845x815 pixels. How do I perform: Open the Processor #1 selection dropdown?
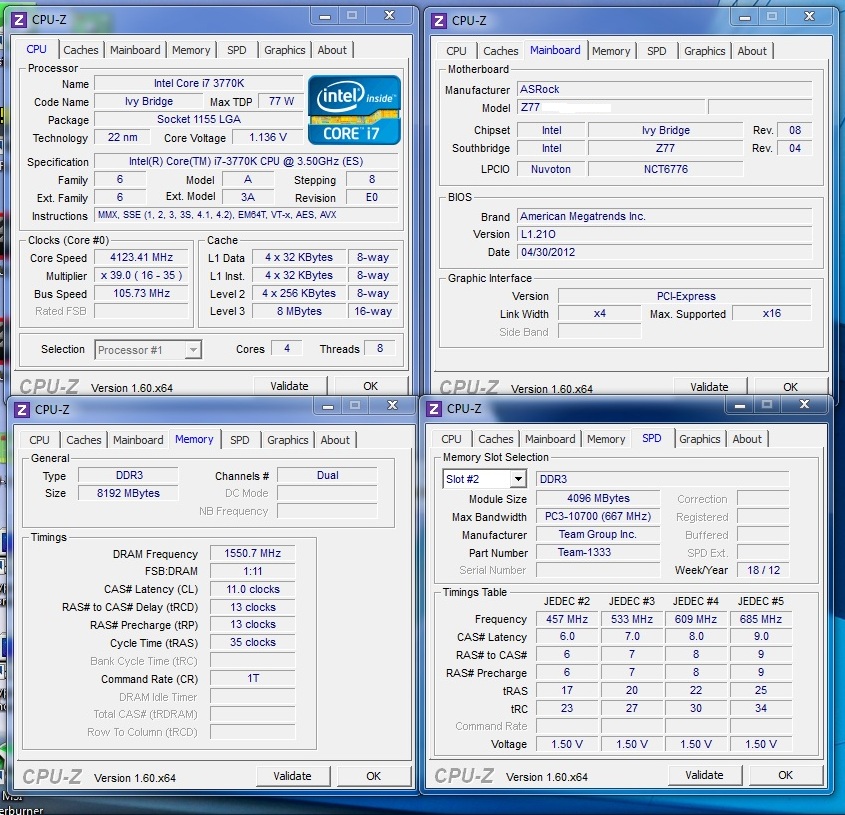[192, 349]
